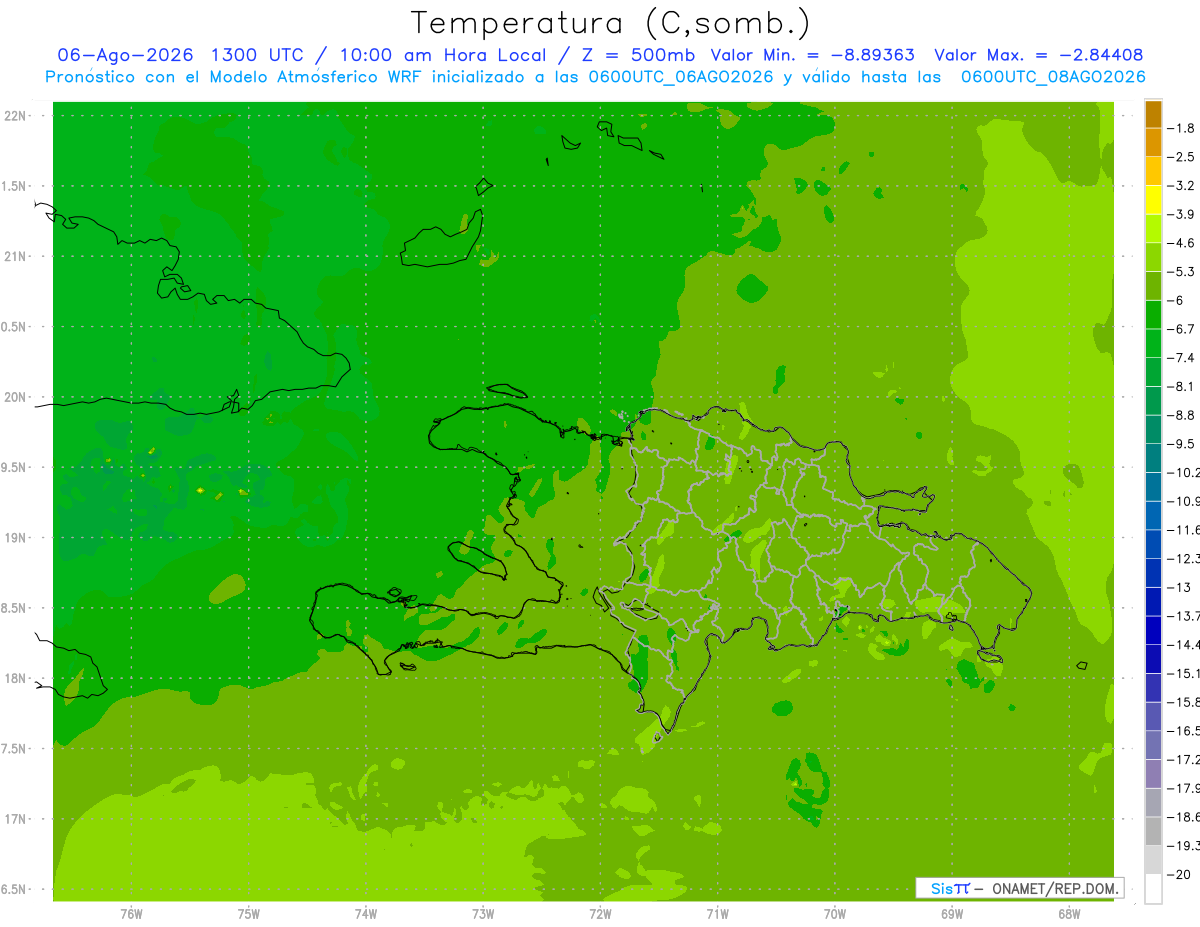Click the '-9.5' colorbar label
1200x927 pixels.
[x=1182, y=444]
